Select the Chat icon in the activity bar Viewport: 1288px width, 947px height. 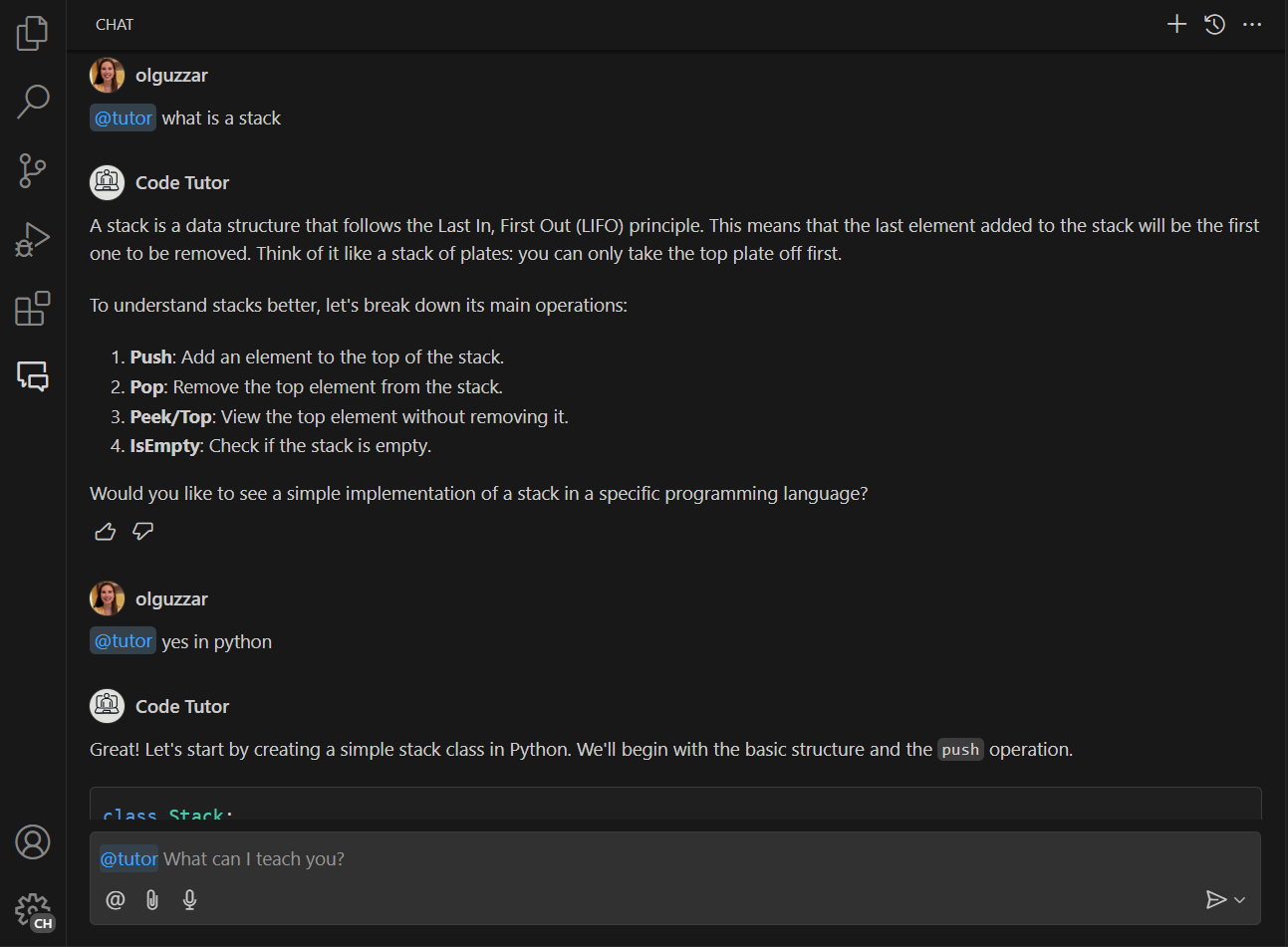tap(32, 376)
